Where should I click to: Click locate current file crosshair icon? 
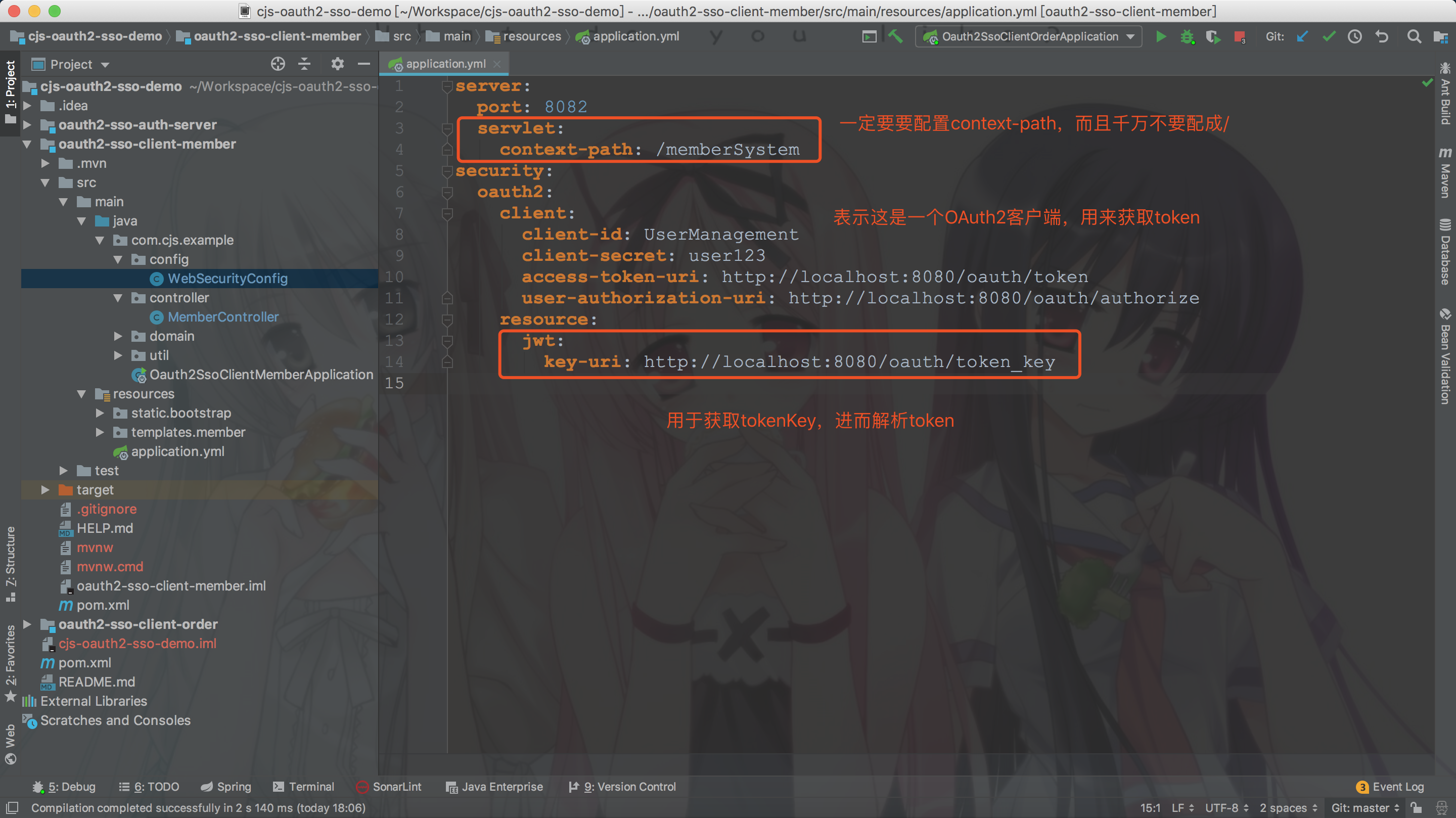278,64
